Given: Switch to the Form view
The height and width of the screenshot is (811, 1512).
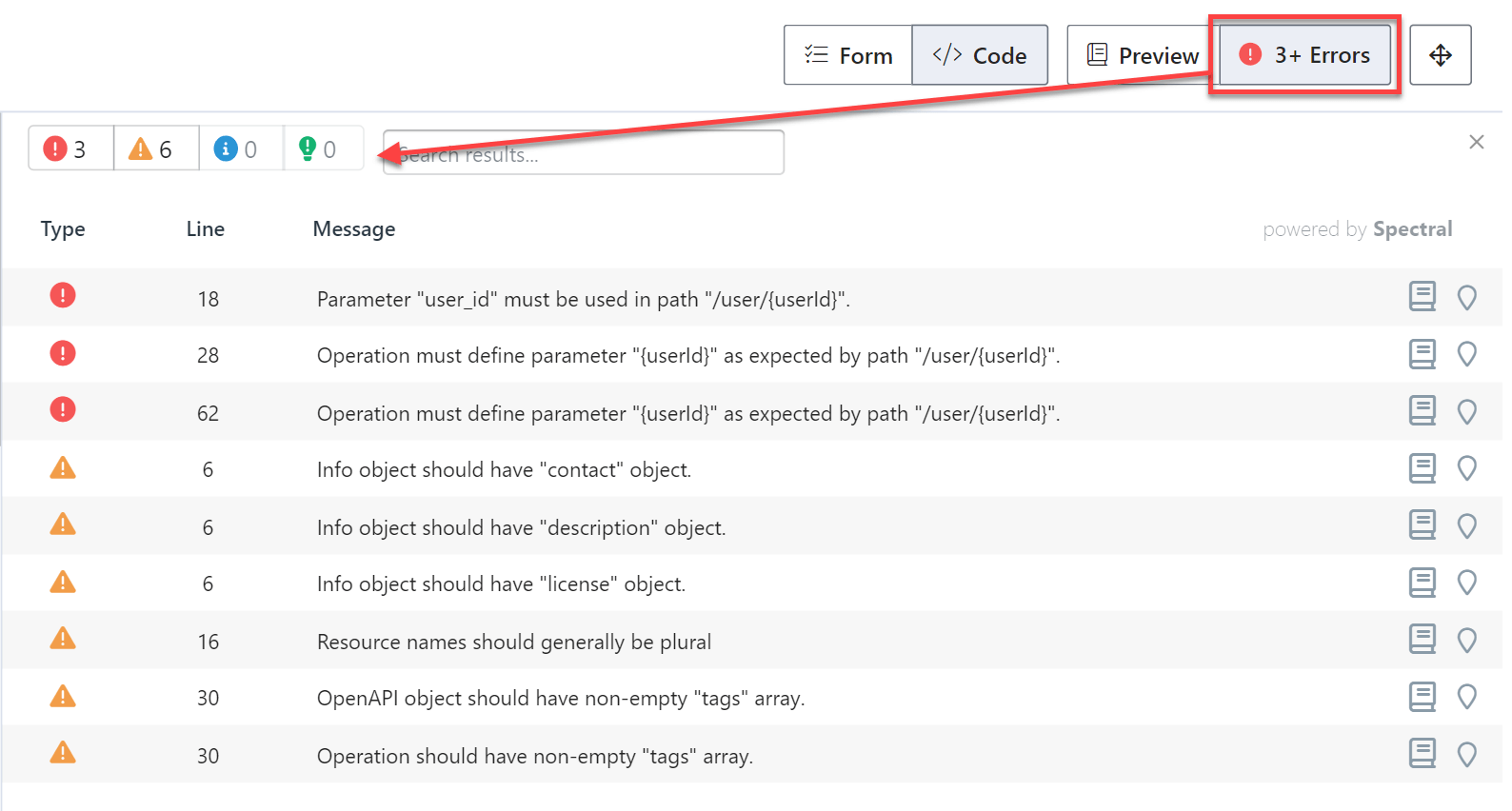Looking at the screenshot, I should tap(848, 55).
